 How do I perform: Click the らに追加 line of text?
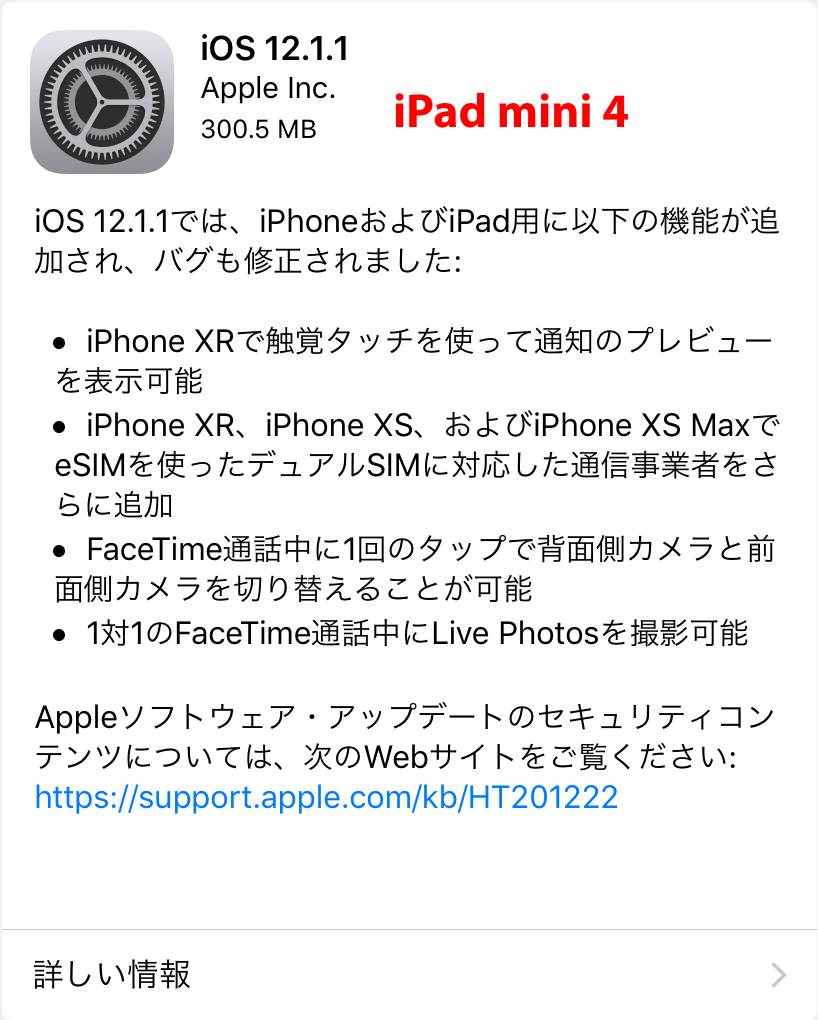click(114, 505)
